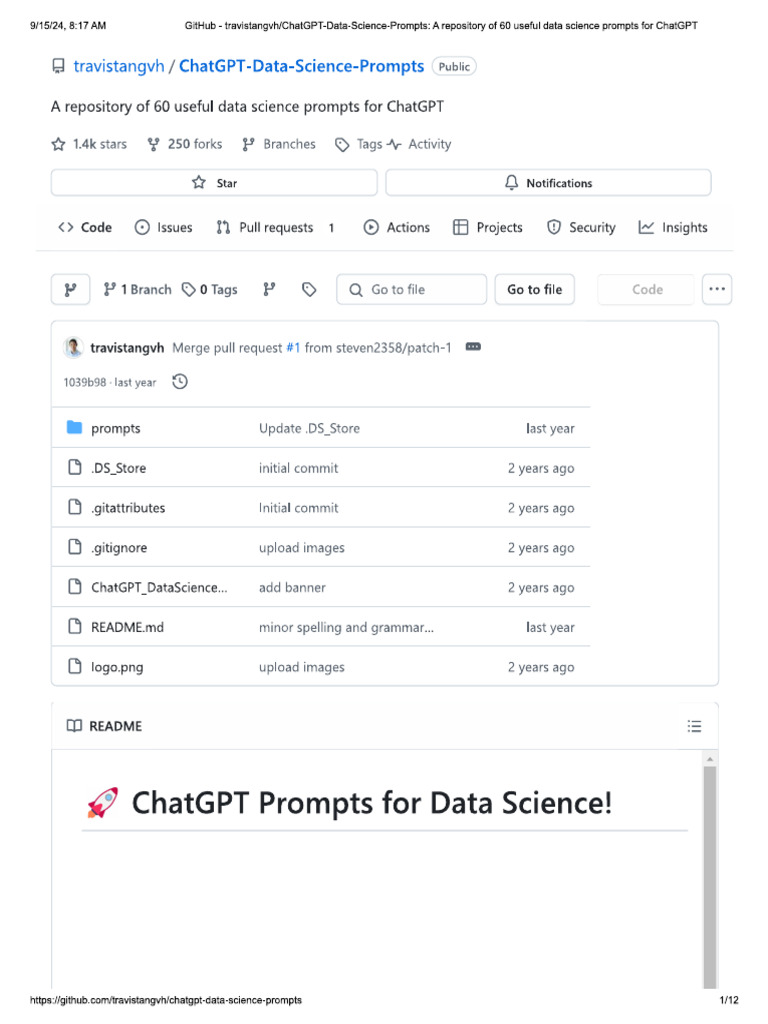
Task: Expand commit message ellipsis icon
Action: pos(473,347)
